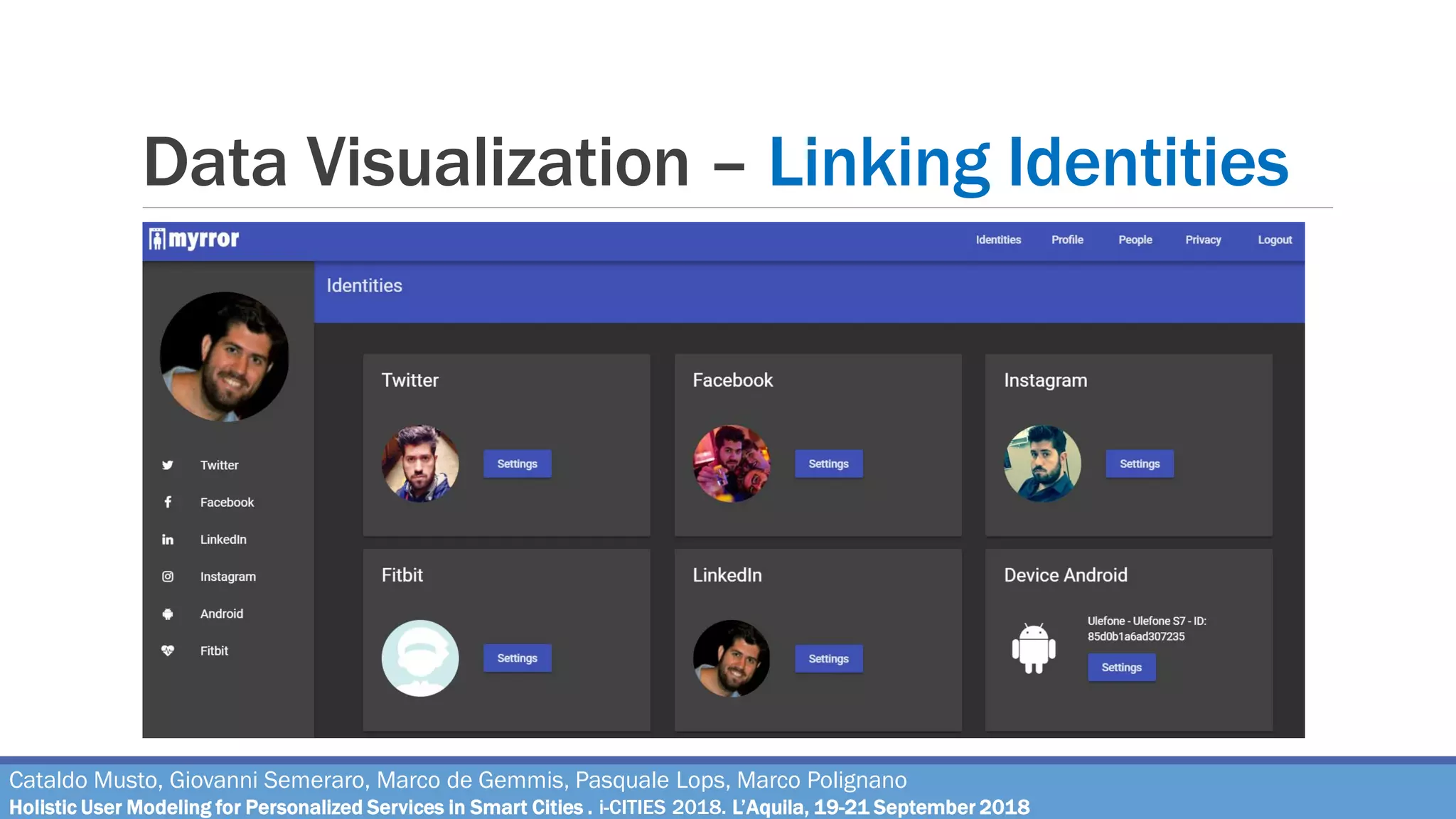Viewport: 1456px width, 819px height.
Task: Click the Instagram card title
Action: pyautogui.click(x=1046, y=380)
